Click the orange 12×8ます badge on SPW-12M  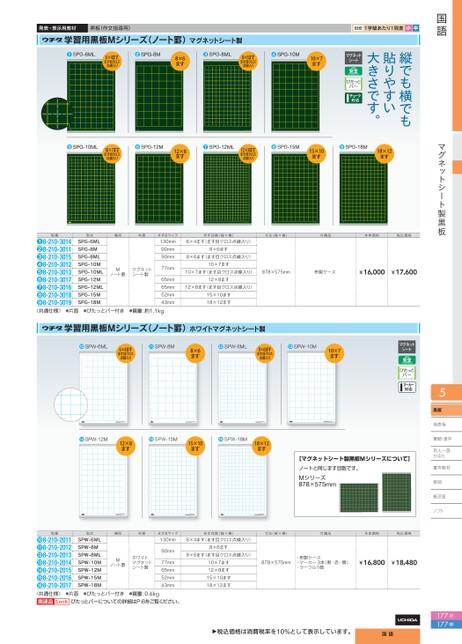[x=126, y=446]
